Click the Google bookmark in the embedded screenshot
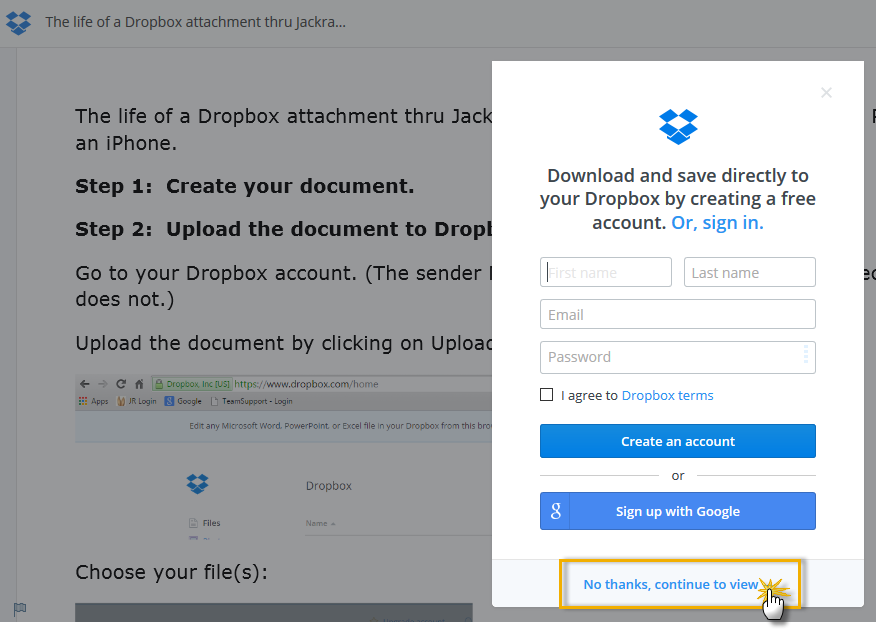 click(183, 401)
